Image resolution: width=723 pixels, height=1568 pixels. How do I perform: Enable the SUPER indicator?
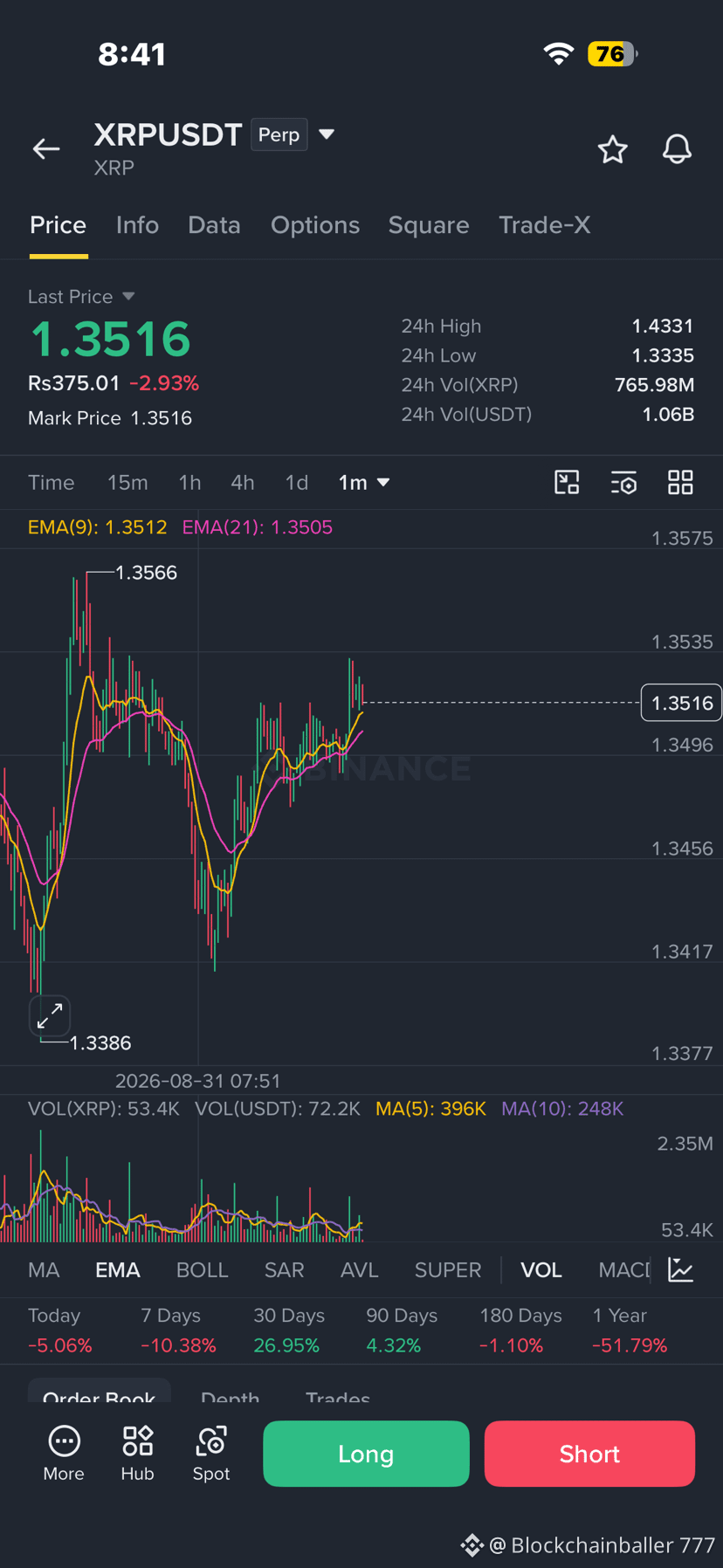[448, 1269]
